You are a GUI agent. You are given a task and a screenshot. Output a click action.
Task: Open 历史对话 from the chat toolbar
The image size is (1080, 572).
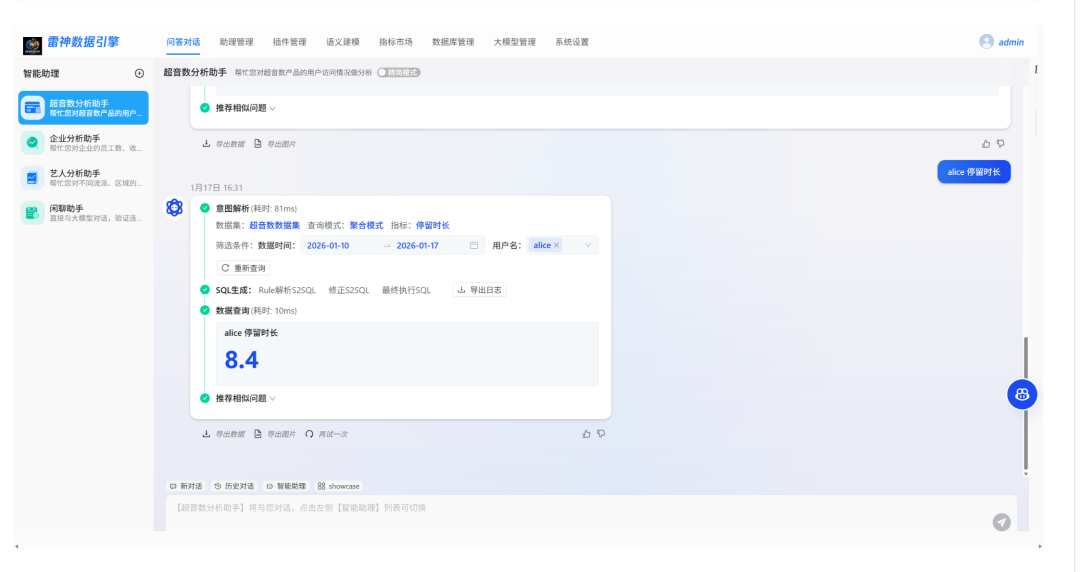pos(234,487)
